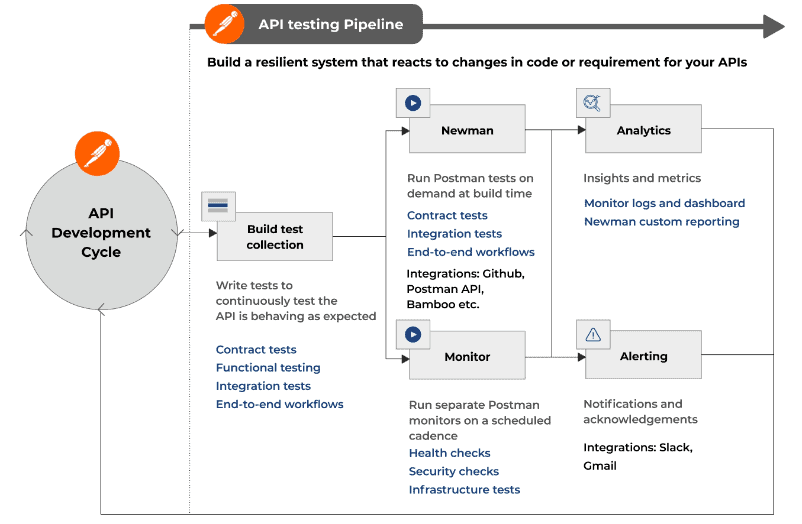Open Health checks link under Monitor

pyautogui.click(x=450, y=453)
